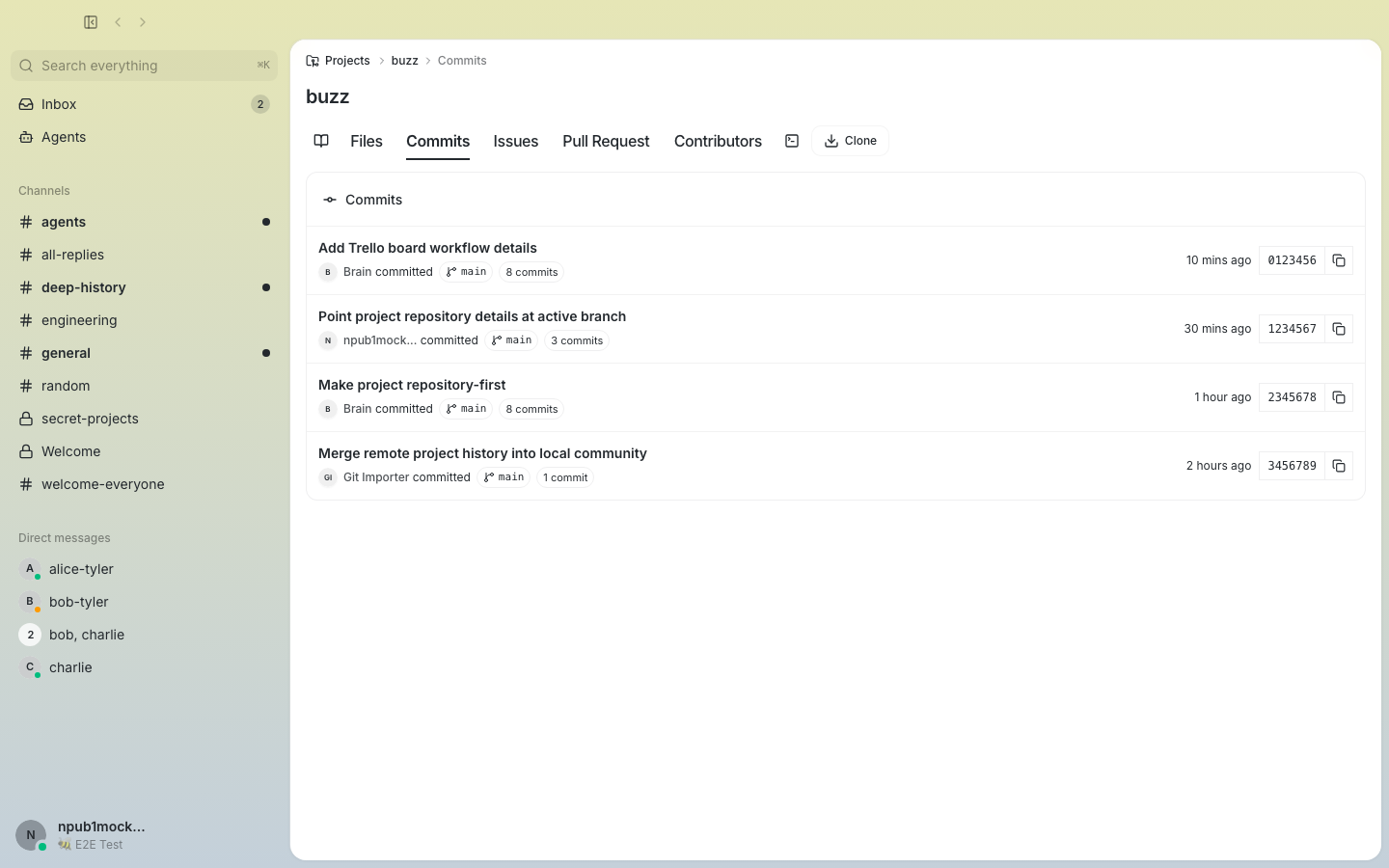This screenshot has width=1389, height=868.
Task: Open buzz in the breadcrumb
Action: click(404, 61)
